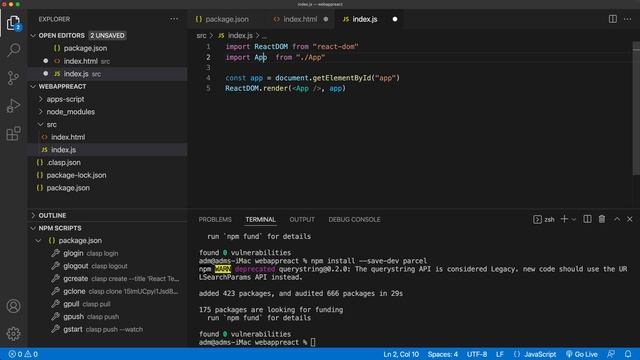The image size is (640, 360).
Task: Close the terminal panel
Action: click(629, 219)
